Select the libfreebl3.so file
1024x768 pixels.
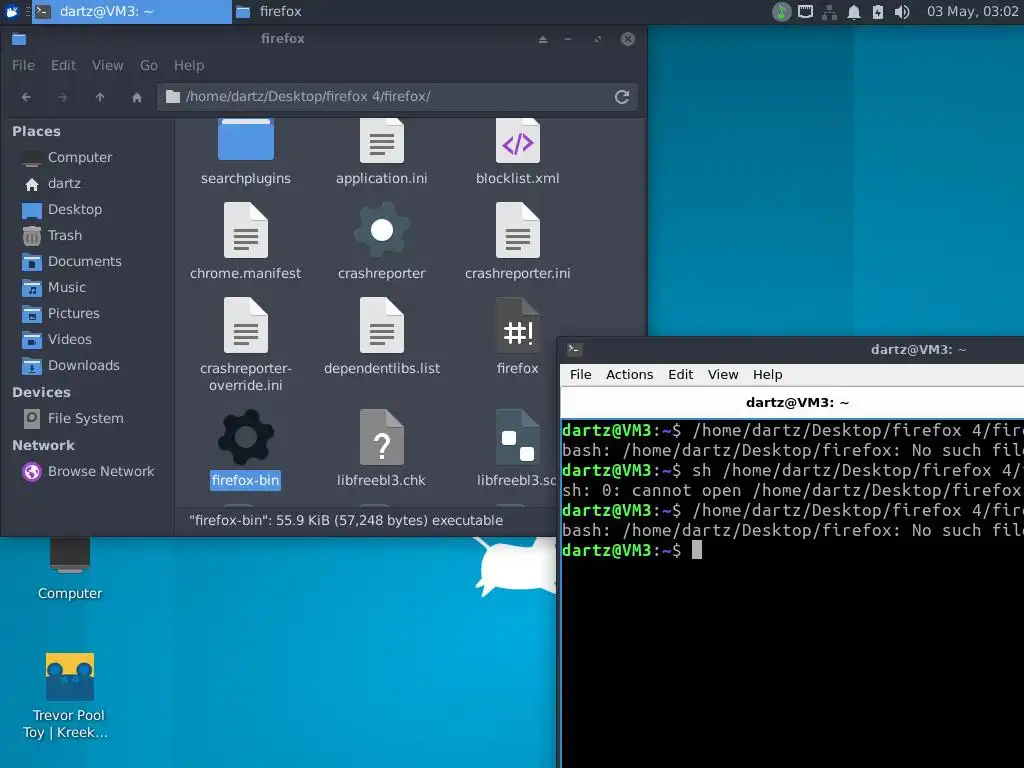point(517,449)
